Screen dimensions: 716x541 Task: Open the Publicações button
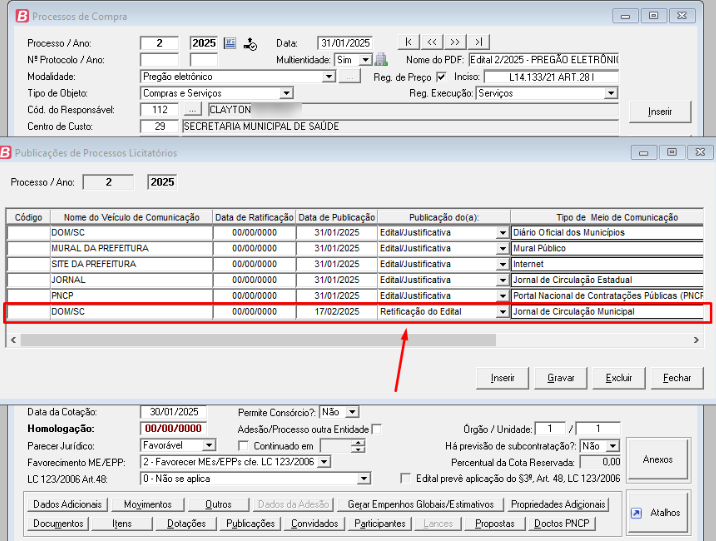[x=250, y=524]
